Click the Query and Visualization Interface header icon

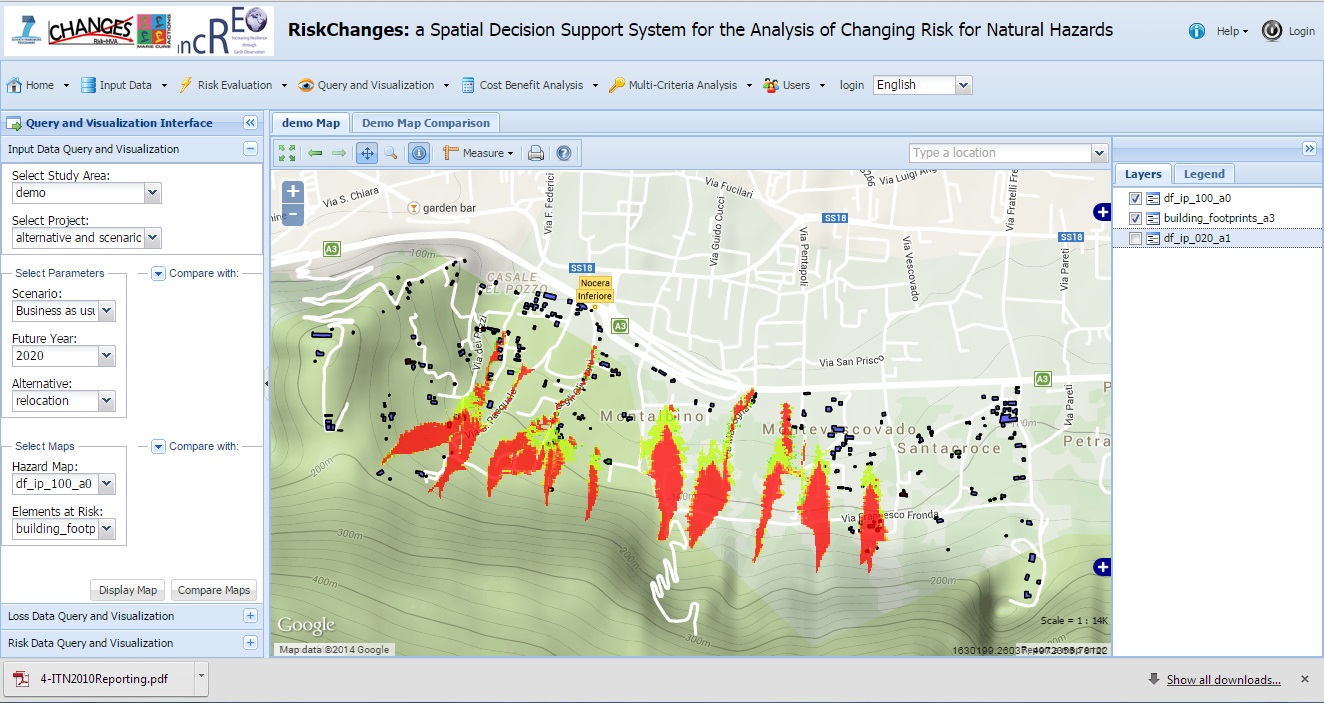pyautogui.click(x=14, y=123)
